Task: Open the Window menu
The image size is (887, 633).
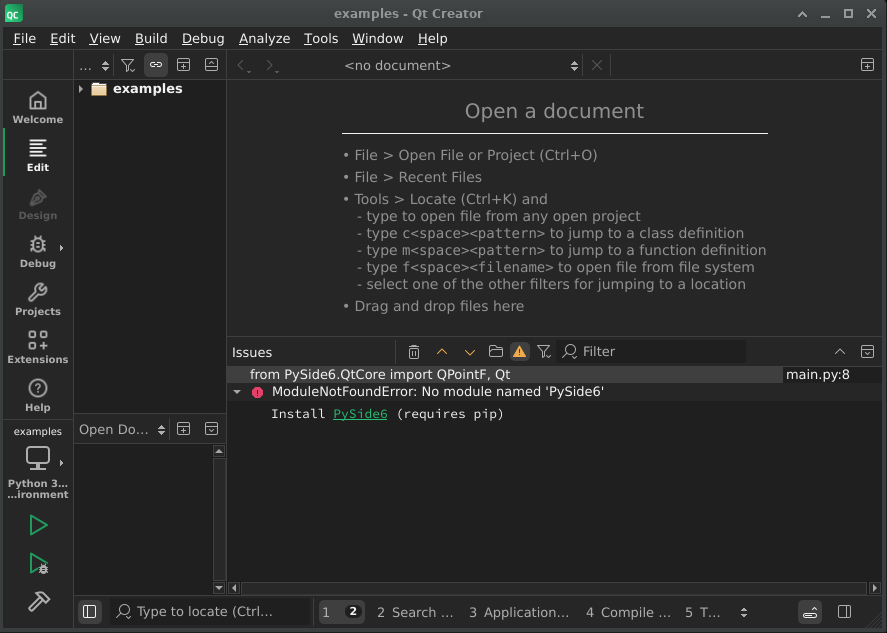Action: pyautogui.click(x=377, y=38)
